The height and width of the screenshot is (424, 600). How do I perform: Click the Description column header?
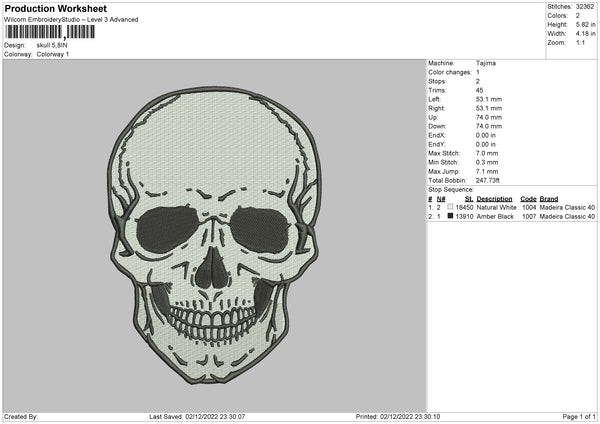(494, 198)
